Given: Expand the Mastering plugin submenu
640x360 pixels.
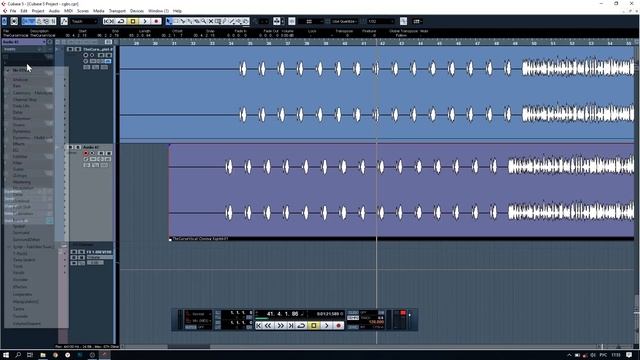Looking at the screenshot, I should click(35, 182).
